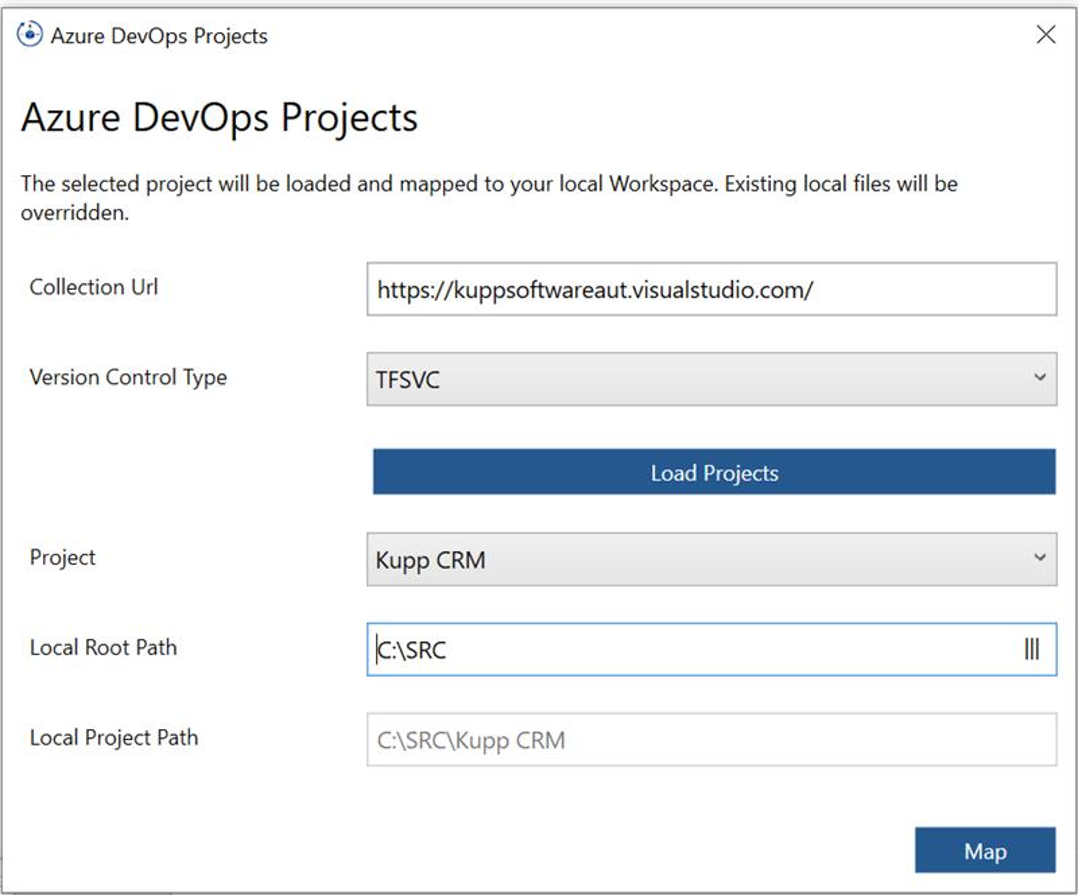Image resolution: width=1078 pixels, height=895 pixels.
Task: Click the large 'Azure DevOps Projects' heading
Action: pos(219,118)
